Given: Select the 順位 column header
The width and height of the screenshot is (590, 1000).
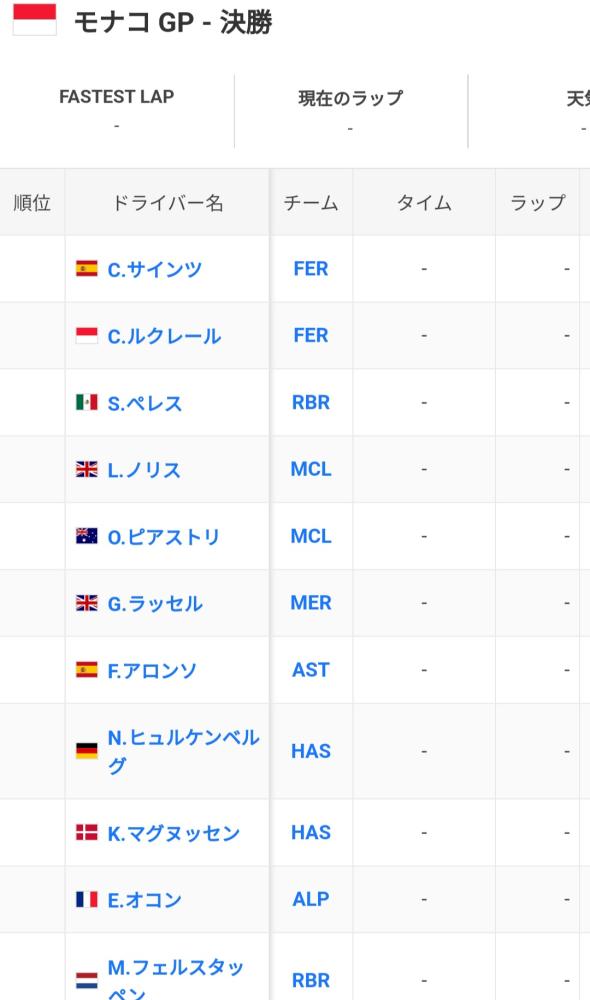Looking at the screenshot, I should tap(32, 203).
